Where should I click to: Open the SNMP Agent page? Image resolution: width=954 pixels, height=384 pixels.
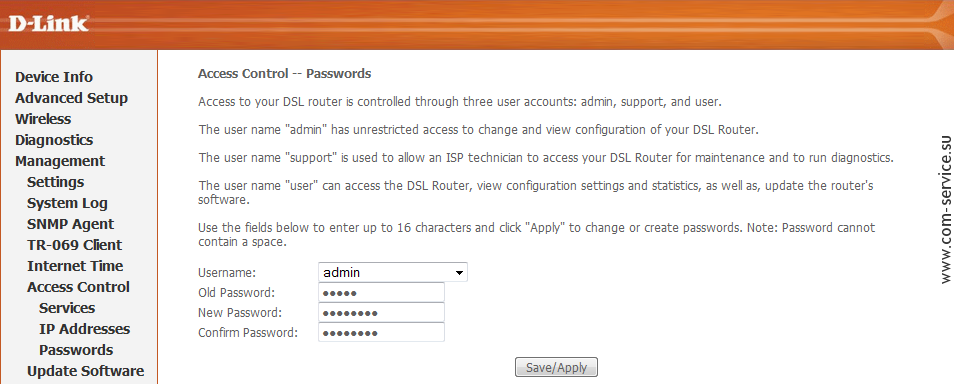click(x=71, y=224)
